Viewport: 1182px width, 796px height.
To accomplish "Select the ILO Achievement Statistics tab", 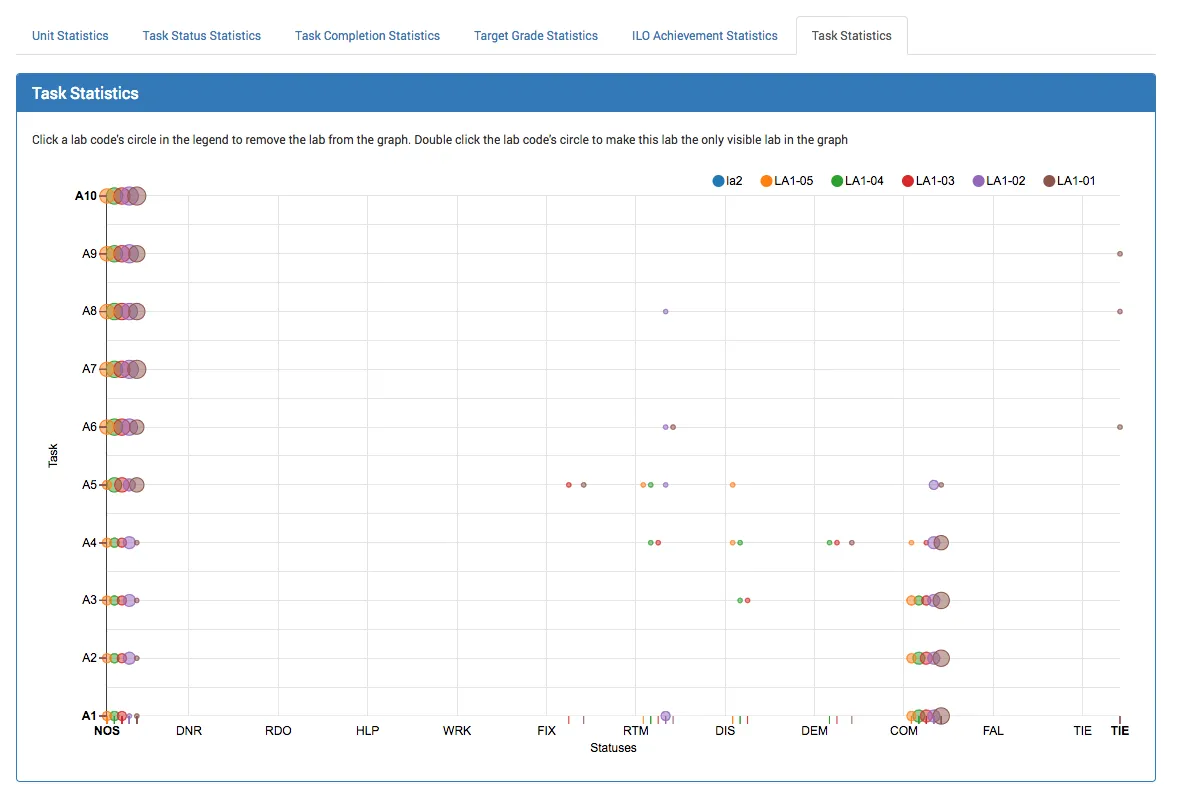I will click(704, 36).
